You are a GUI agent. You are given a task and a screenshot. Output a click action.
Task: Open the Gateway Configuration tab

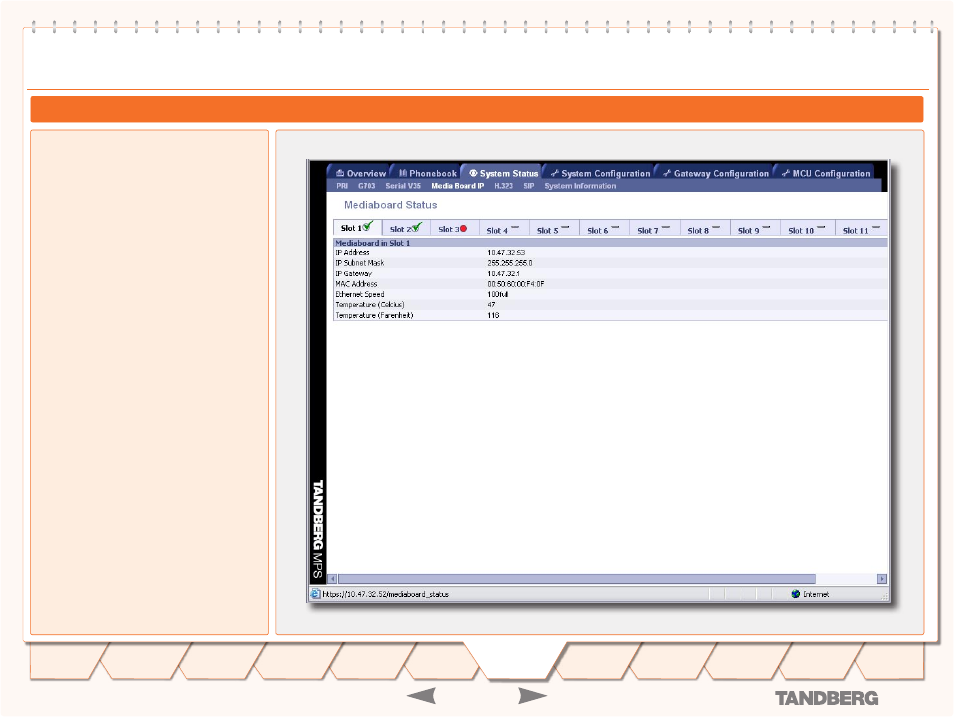tap(716, 173)
